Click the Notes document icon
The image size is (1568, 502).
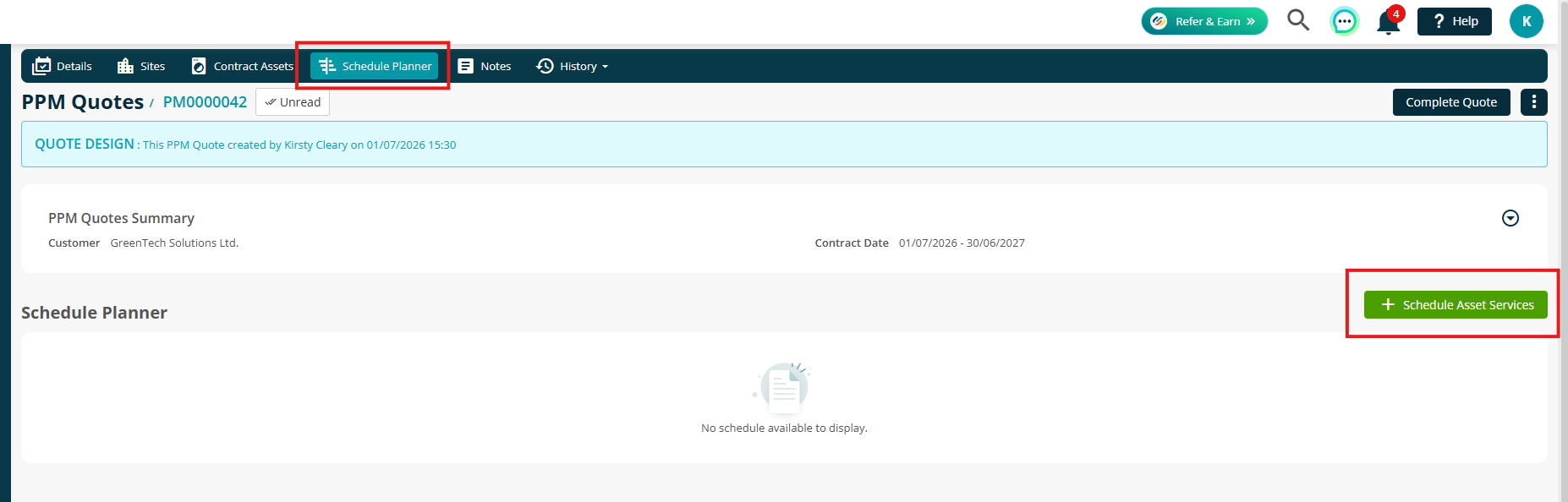coord(465,66)
